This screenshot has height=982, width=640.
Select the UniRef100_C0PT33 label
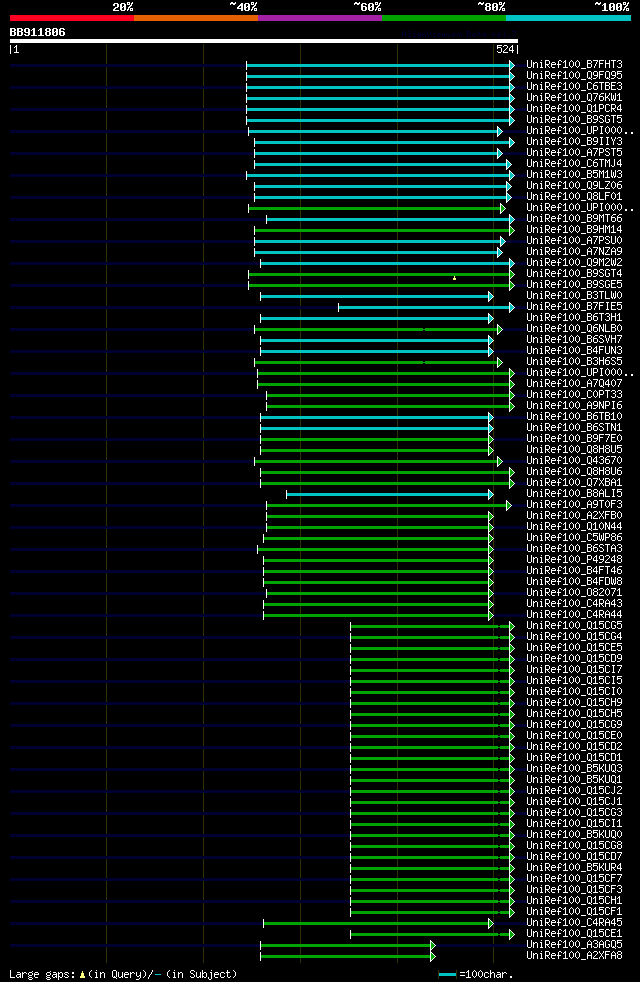point(574,395)
